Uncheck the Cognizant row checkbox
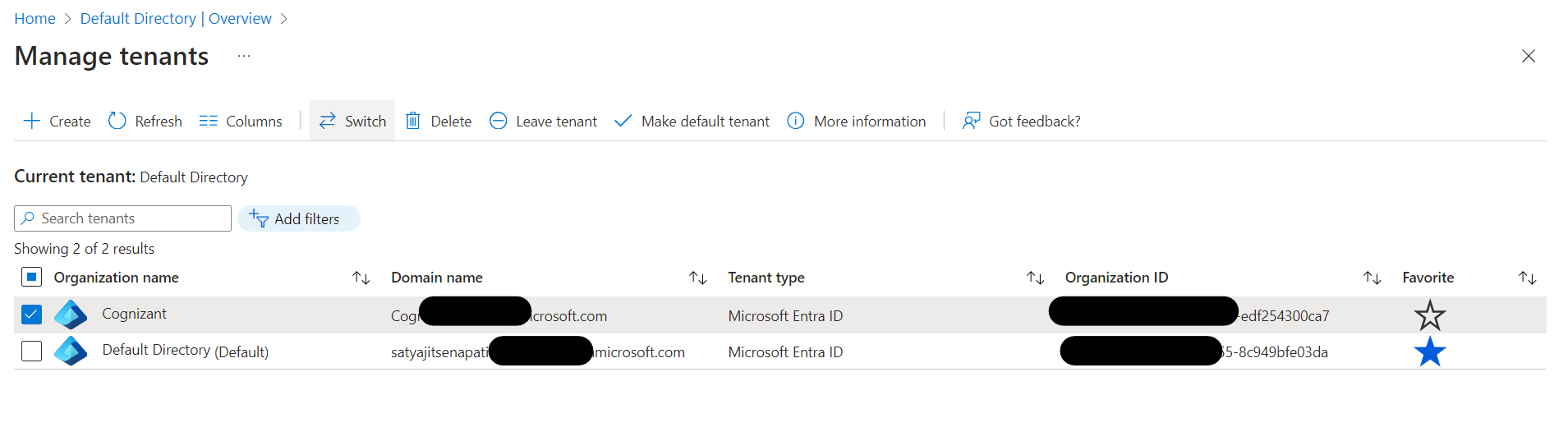The width and height of the screenshot is (1568, 441). pyautogui.click(x=31, y=315)
